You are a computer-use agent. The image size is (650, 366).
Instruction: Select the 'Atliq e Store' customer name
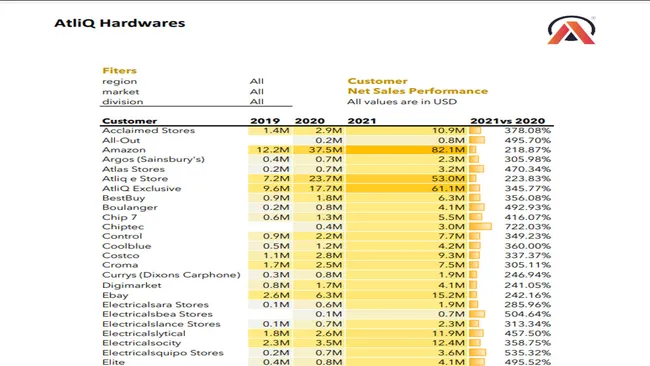(x=135, y=179)
